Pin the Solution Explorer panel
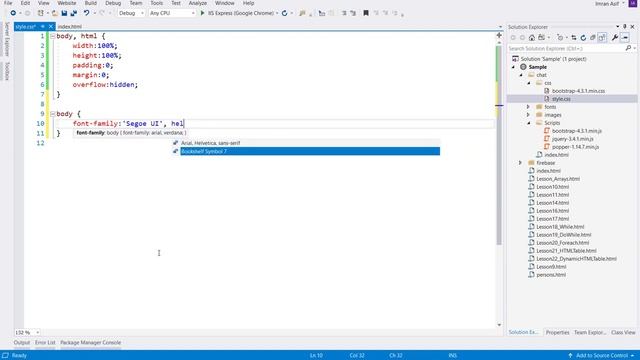640x360 pixels. point(624,27)
